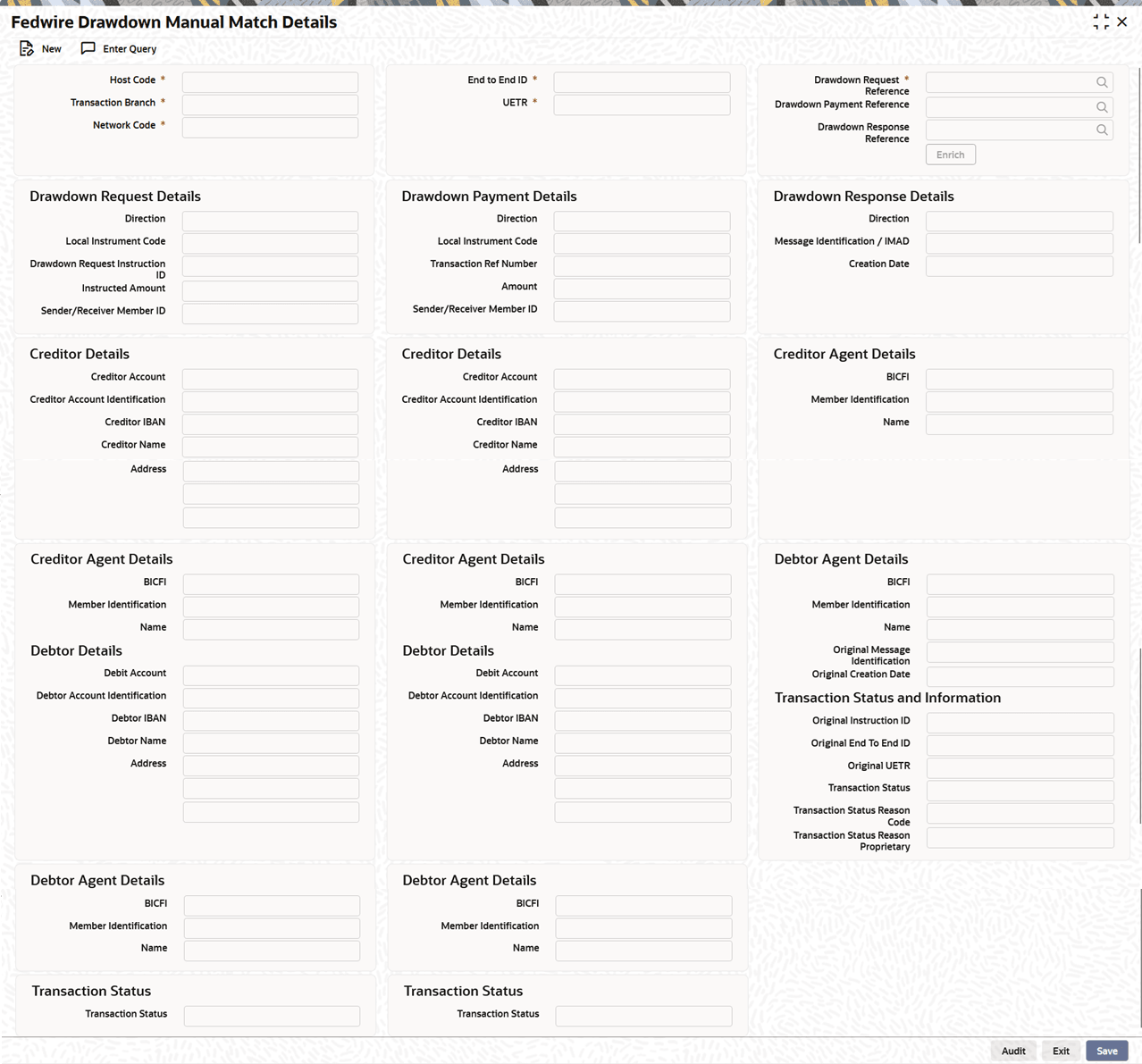Click the Fedwire Drawdown Manual Match Details title
Image resolution: width=1142 pixels, height=1064 pixels.
click(174, 22)
